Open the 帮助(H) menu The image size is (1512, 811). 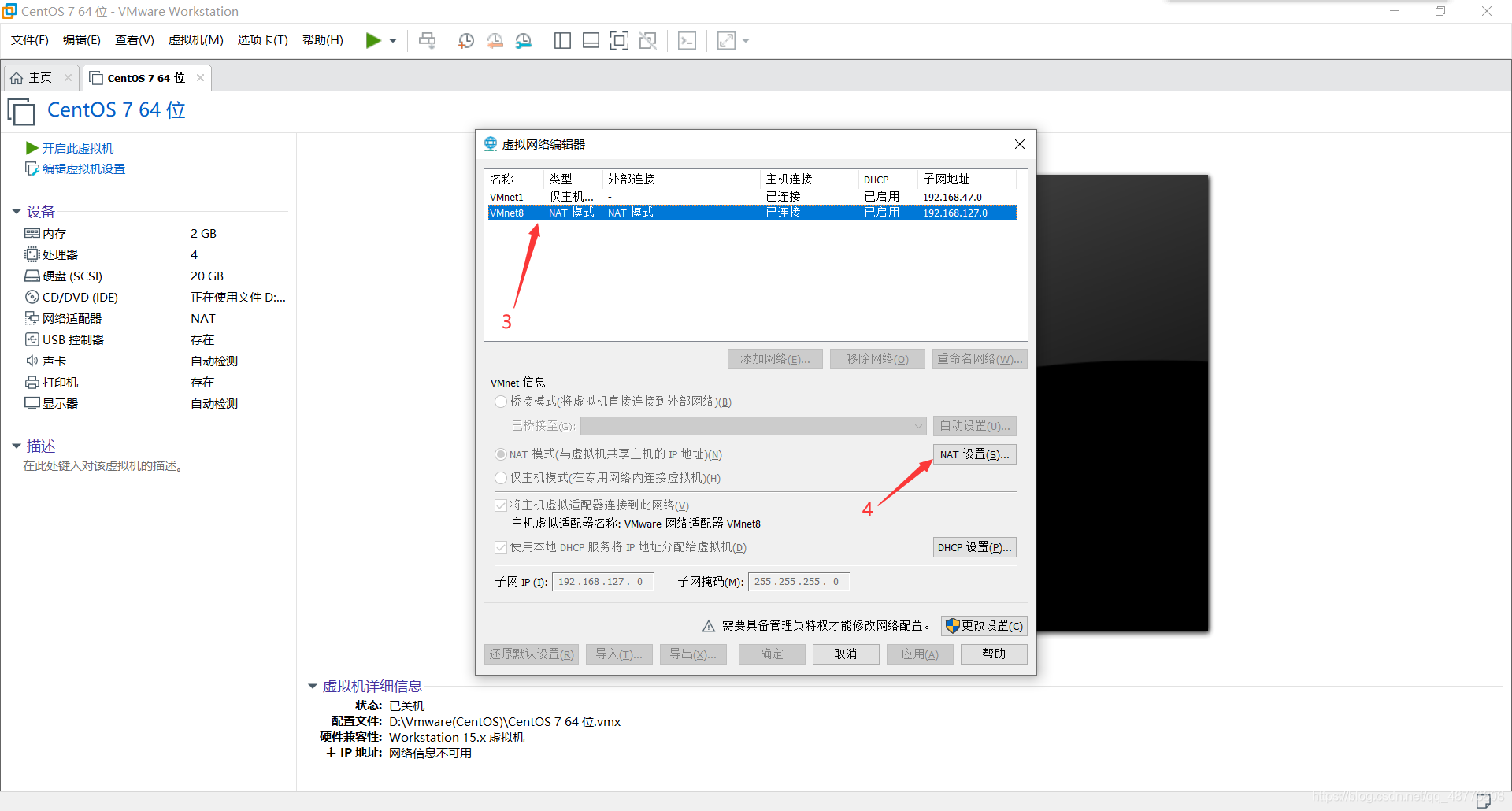(323, 40)
